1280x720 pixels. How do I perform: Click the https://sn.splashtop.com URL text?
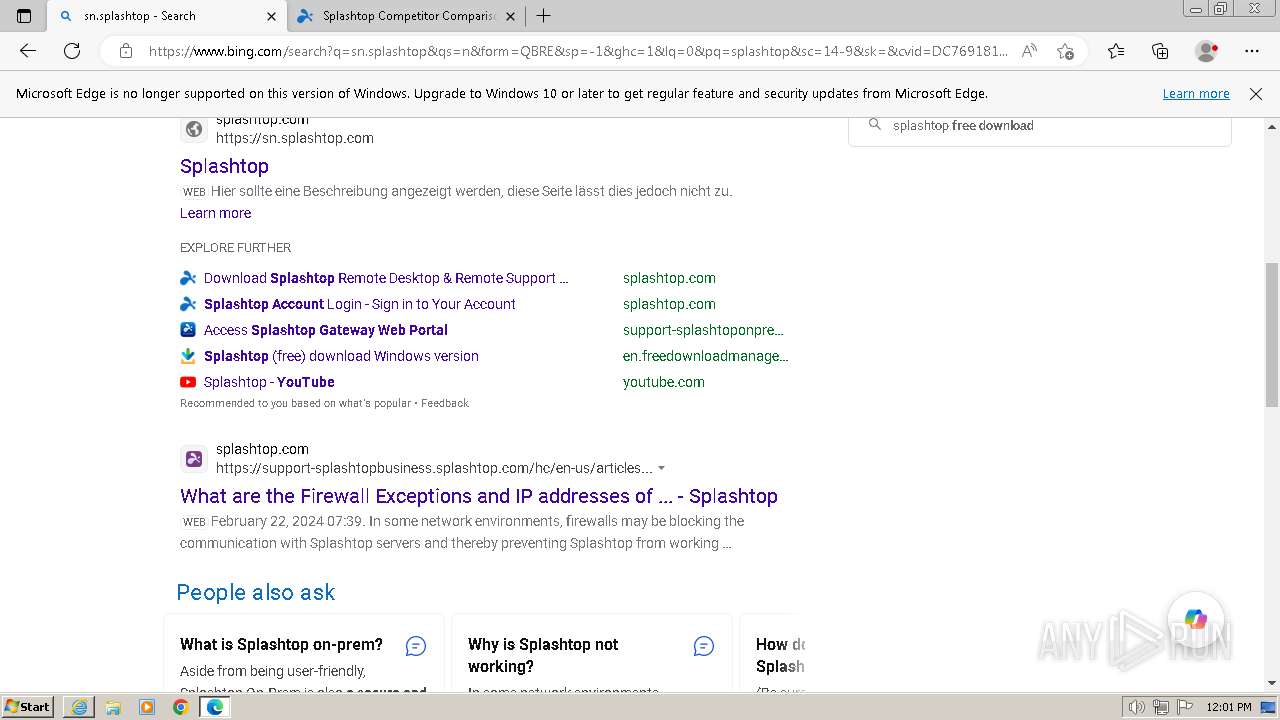pos(295,138)
